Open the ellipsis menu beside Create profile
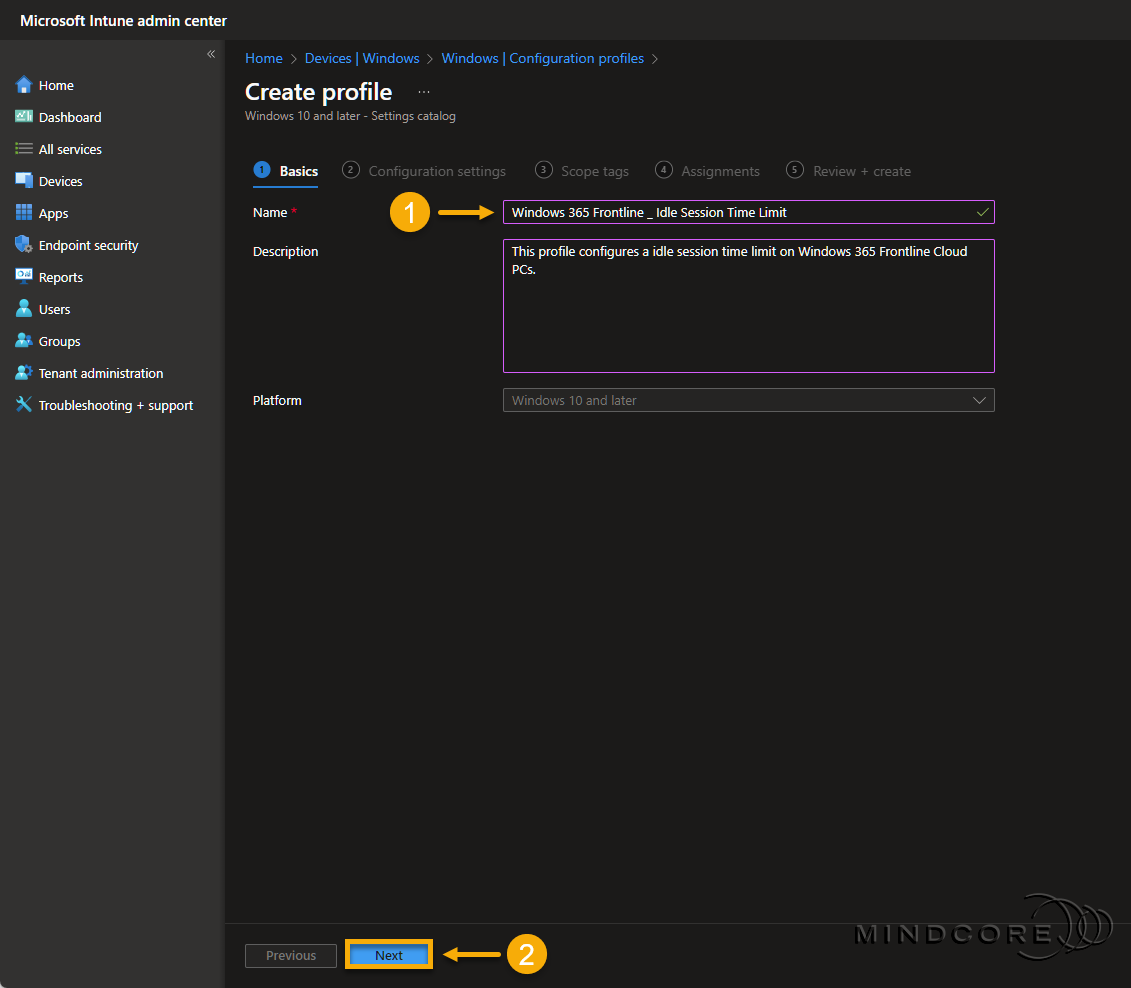Screen dimensions: 1131x988 click(x=424, y=92)
